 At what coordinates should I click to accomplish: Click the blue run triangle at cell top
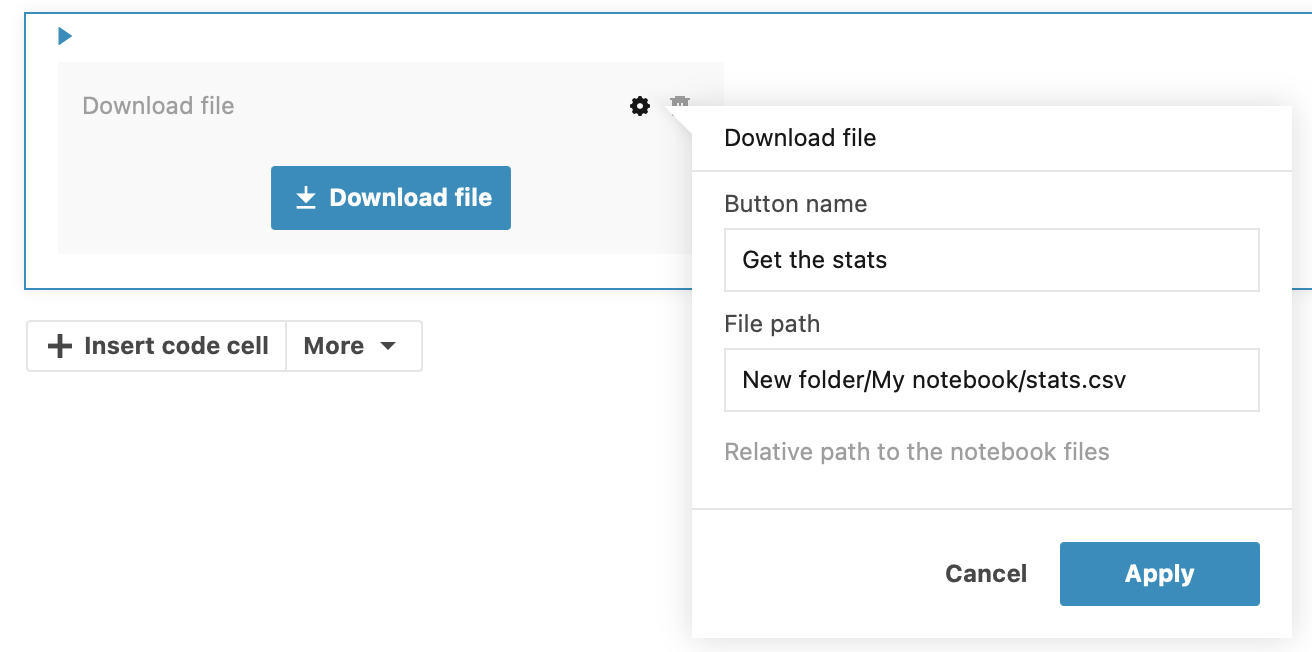point(64,36)
